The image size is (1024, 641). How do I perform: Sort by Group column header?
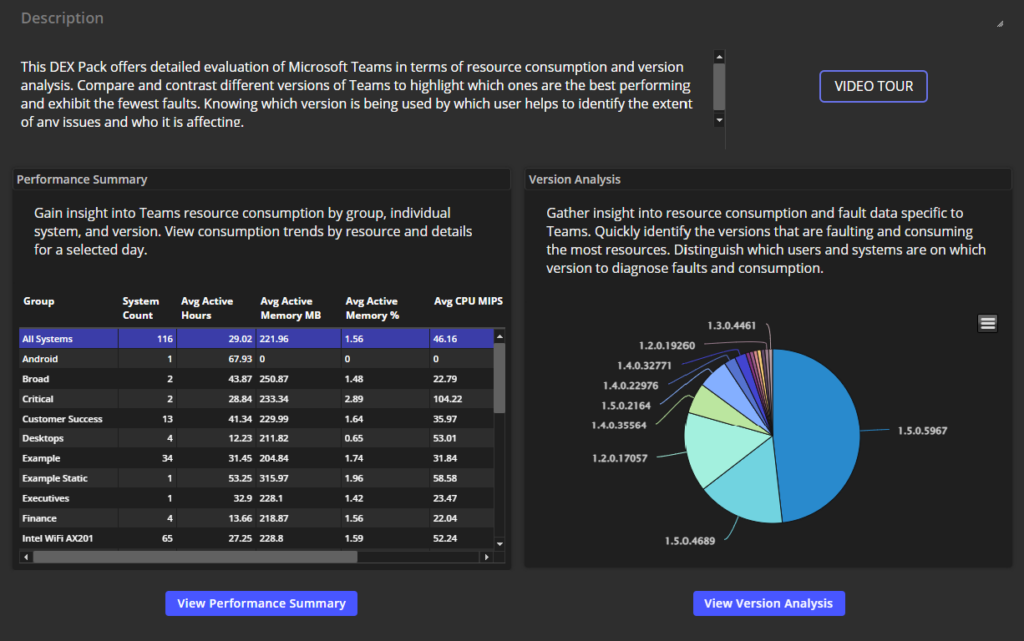[x=39, y=301]
